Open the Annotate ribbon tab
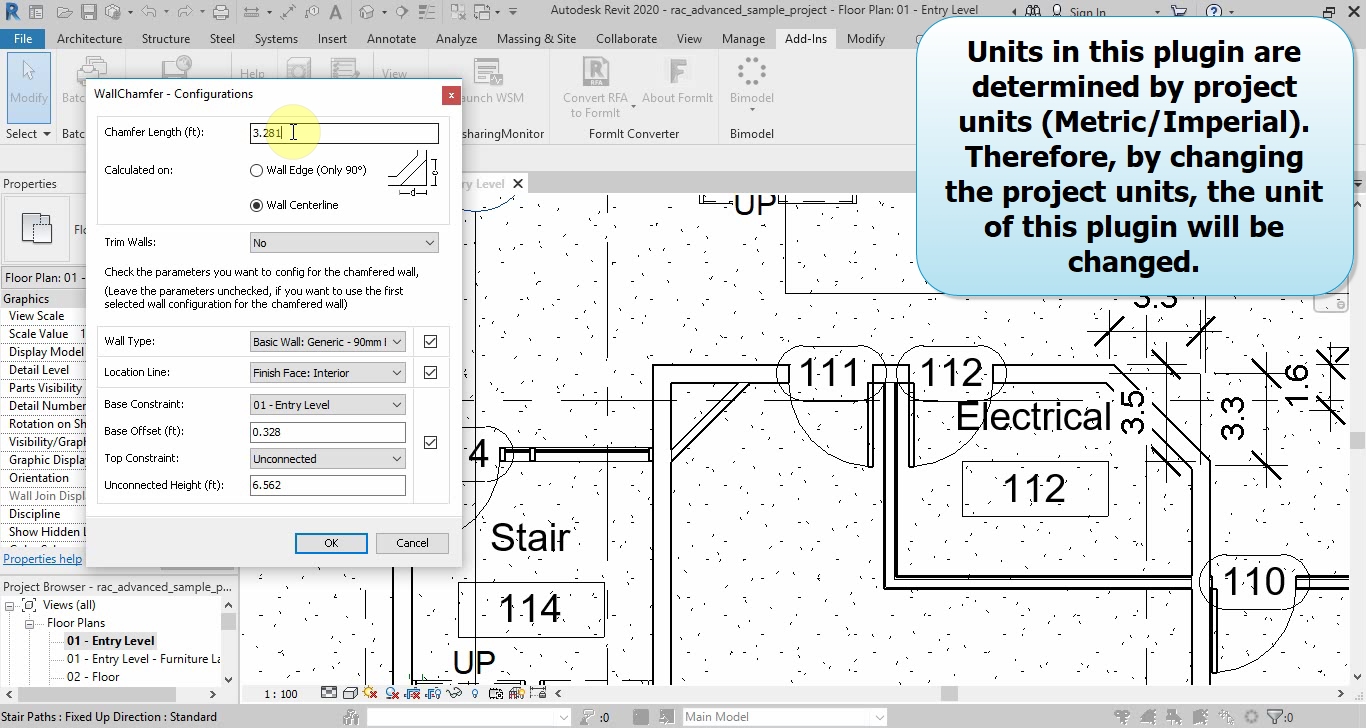The image size is (1366, 728). [x=391, y=39]
